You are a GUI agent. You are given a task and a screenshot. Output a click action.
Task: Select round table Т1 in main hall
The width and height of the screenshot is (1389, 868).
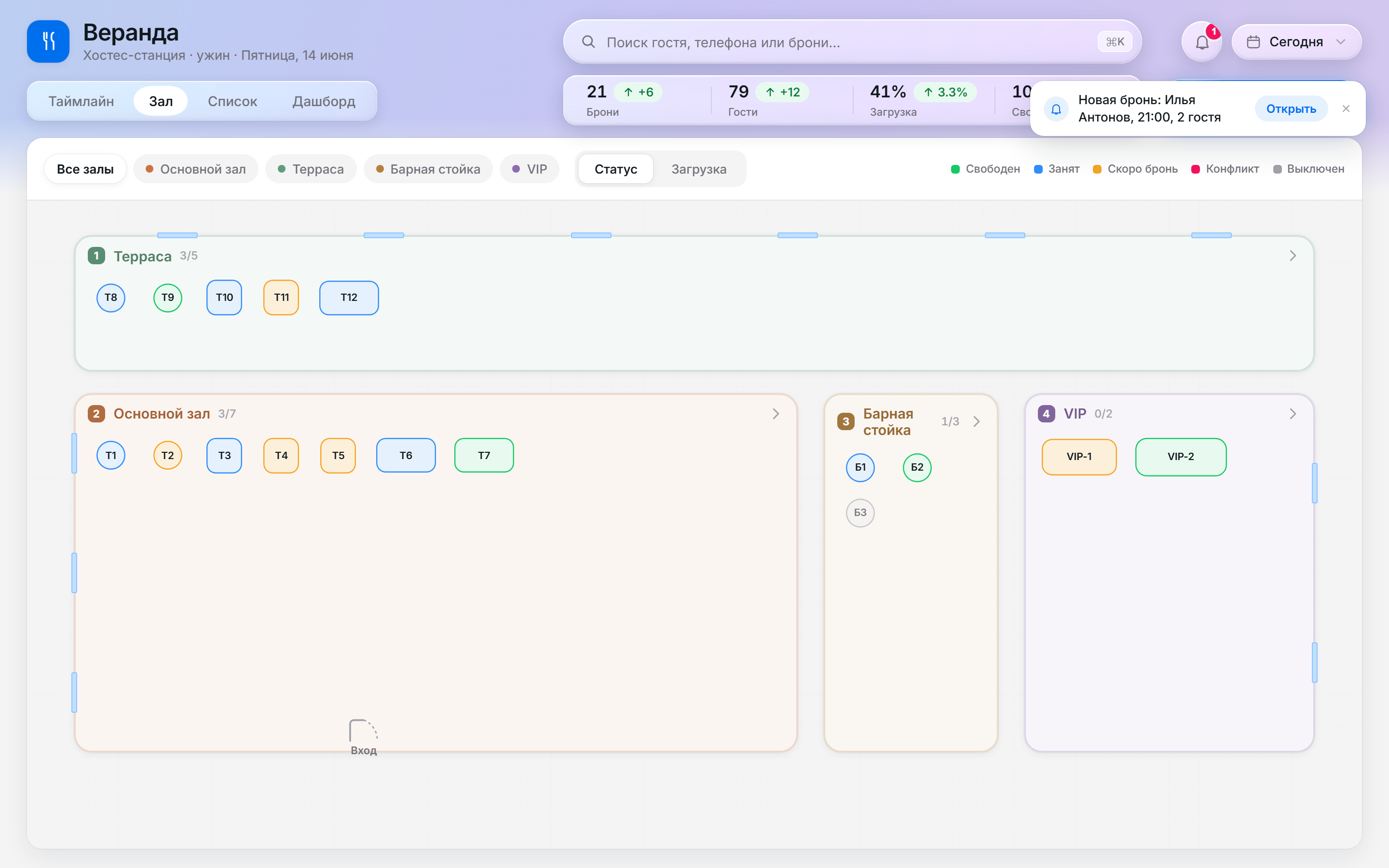point(111,455)
